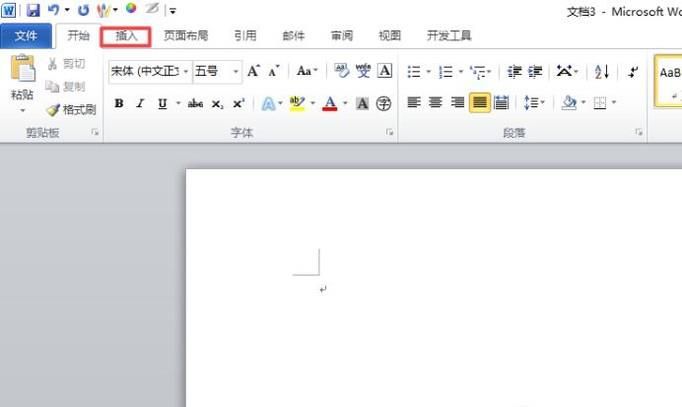Toggle Underline formatting
The image size is (682, 407).
162,103
